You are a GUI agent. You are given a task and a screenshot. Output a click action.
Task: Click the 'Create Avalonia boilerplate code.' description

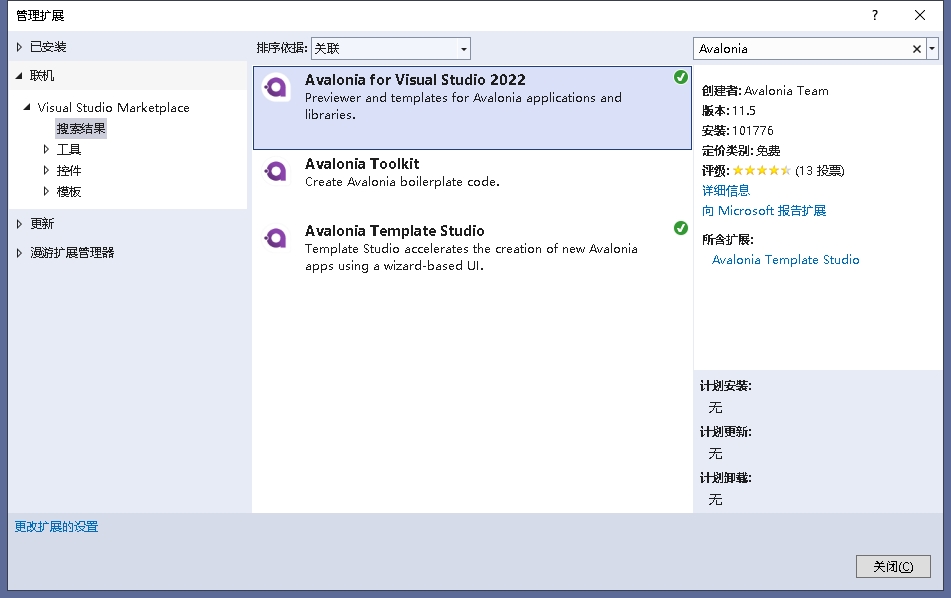(402, 182)
